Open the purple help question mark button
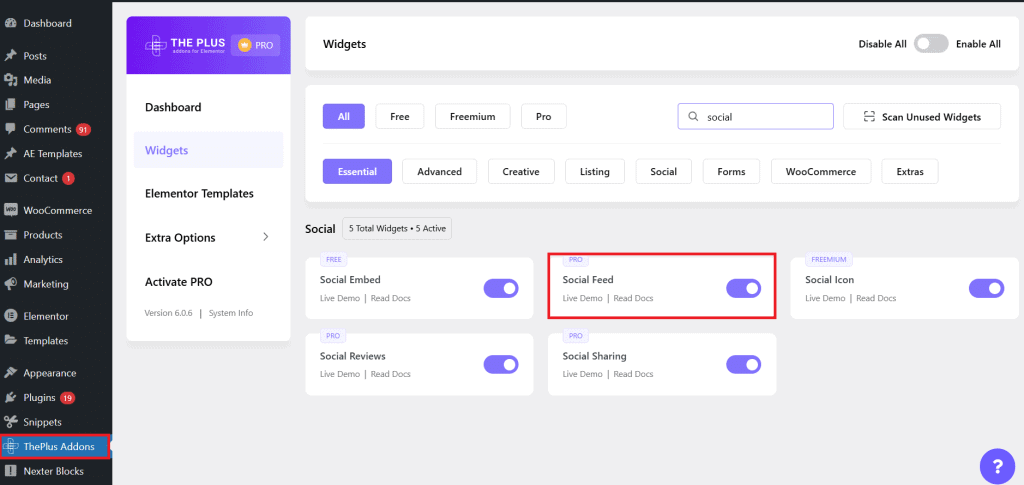Image resolution: width=1024 pixels, height=485 pixels. pos(997,465)
